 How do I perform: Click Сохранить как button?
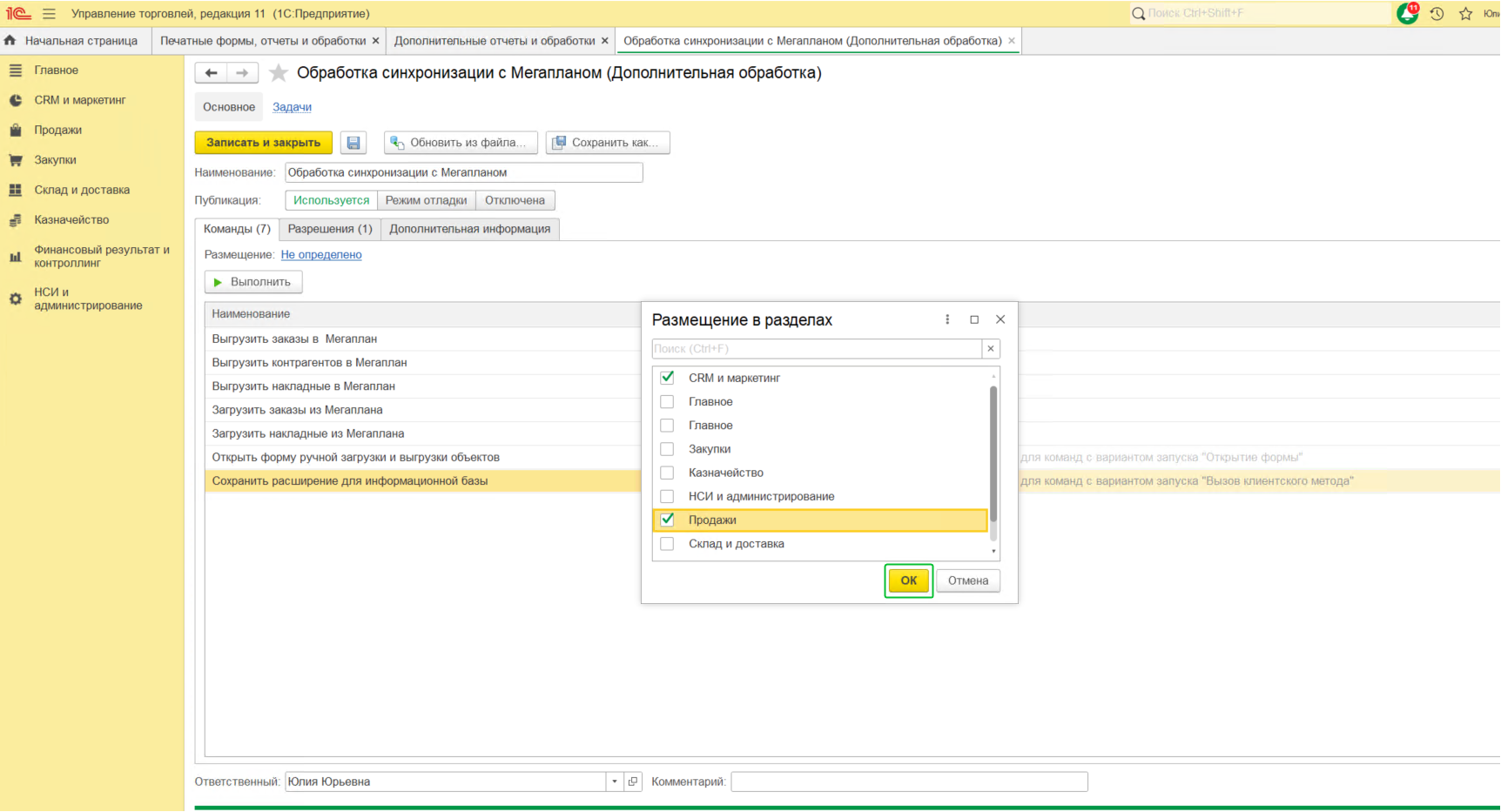point(608,143)
